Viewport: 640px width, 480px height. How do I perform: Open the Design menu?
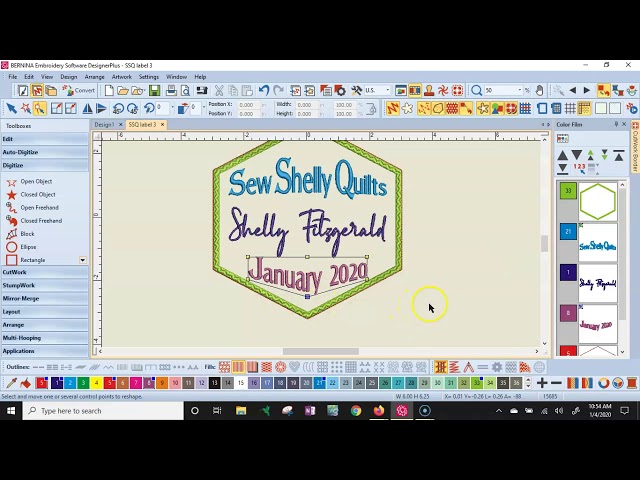69,77
